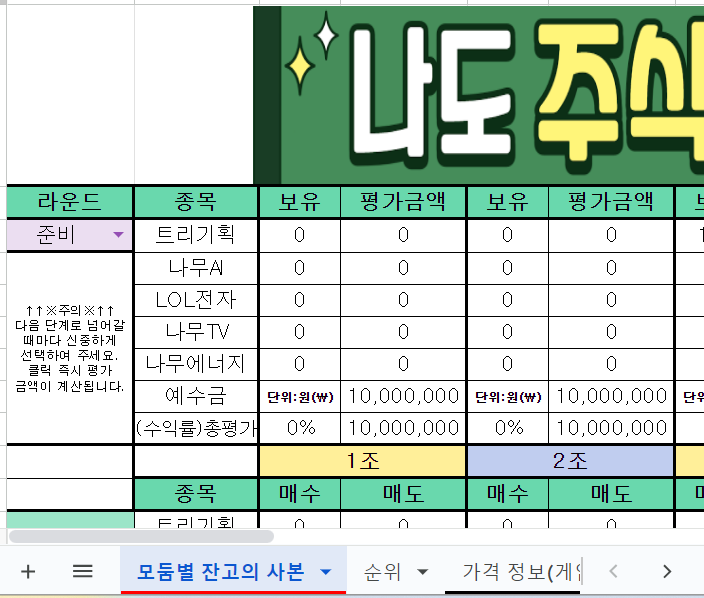Select 1조's 보유 cell for 트리기획

tap(299, 235)
